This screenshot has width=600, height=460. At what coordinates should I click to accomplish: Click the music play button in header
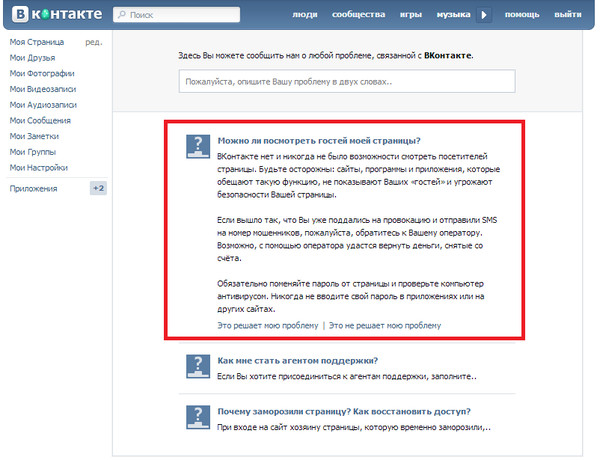[x=484, y=15]
